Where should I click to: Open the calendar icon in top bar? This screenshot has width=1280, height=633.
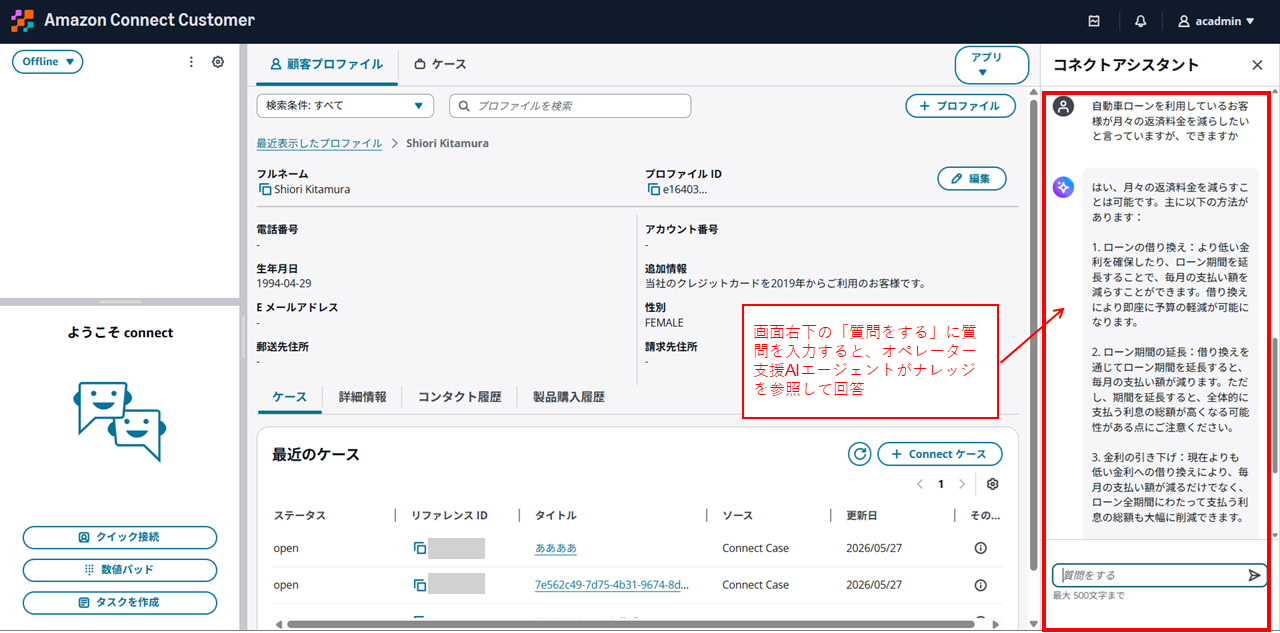1094,21
